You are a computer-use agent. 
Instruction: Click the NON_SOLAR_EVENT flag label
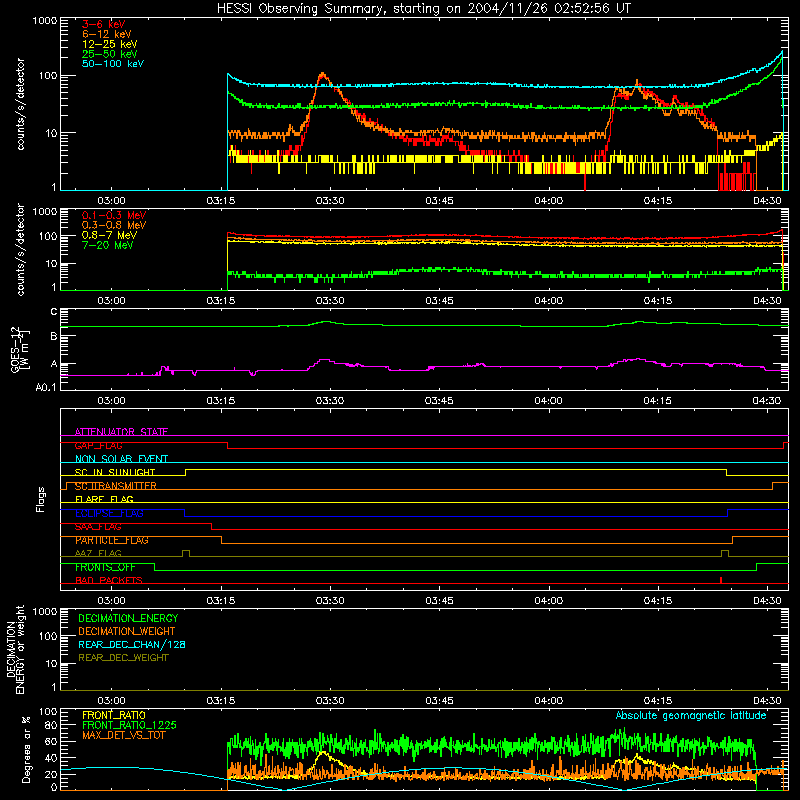tap(121, 459)
